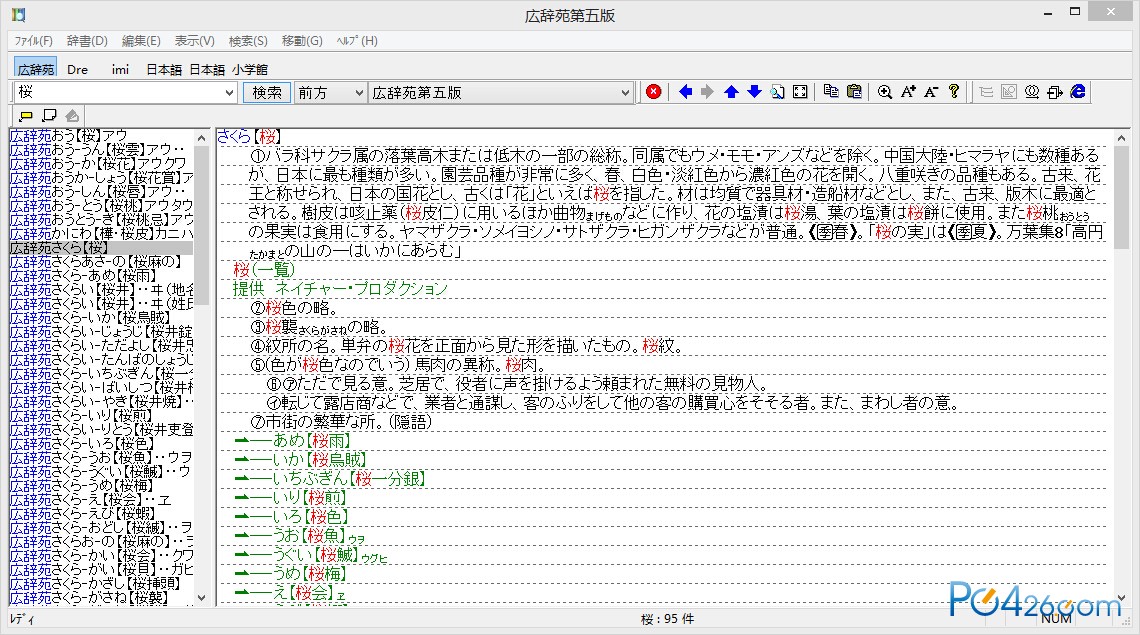
Task: Click the page with arrow export icon
Action: [1055, 92]
